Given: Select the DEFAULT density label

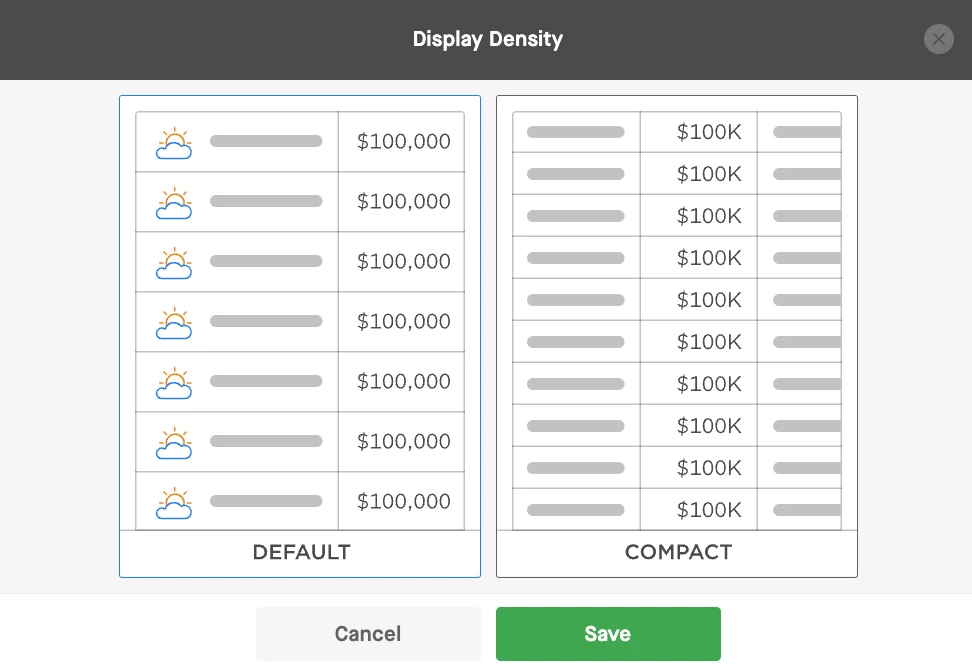Looking at the screenshot, I should point(301,552).
